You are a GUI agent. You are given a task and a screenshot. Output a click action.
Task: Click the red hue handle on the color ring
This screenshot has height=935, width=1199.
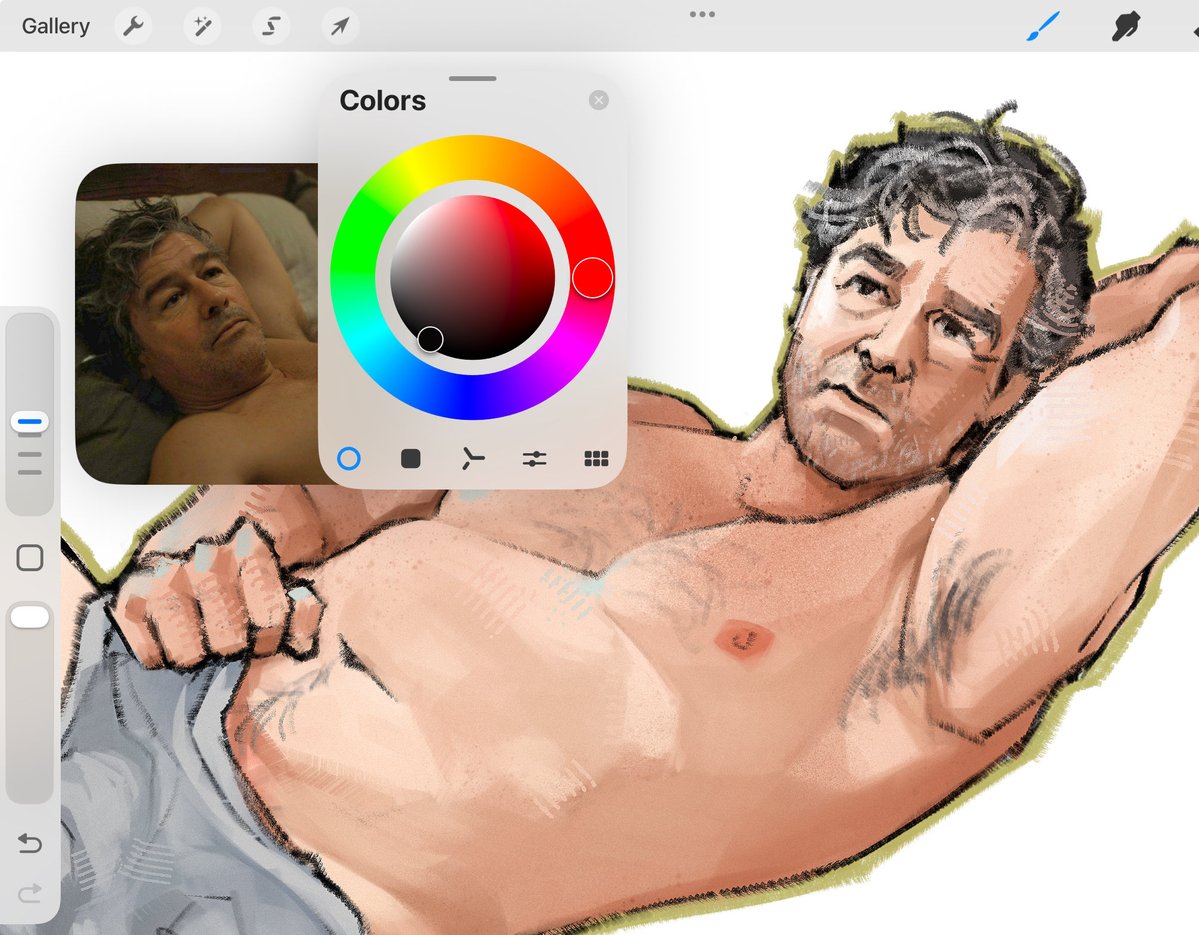pyautogui.click(x=593, y=278)
